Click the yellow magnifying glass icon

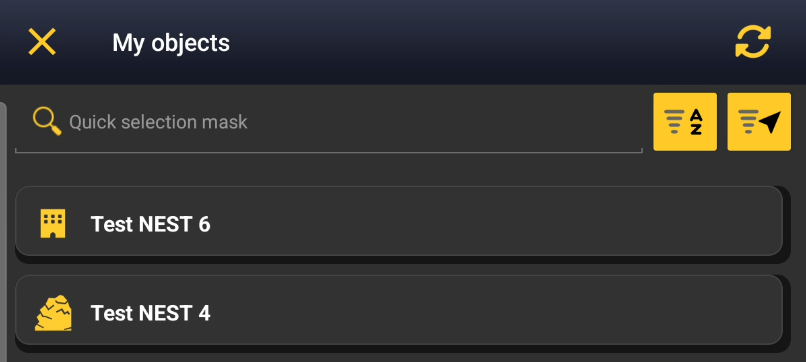47,122
